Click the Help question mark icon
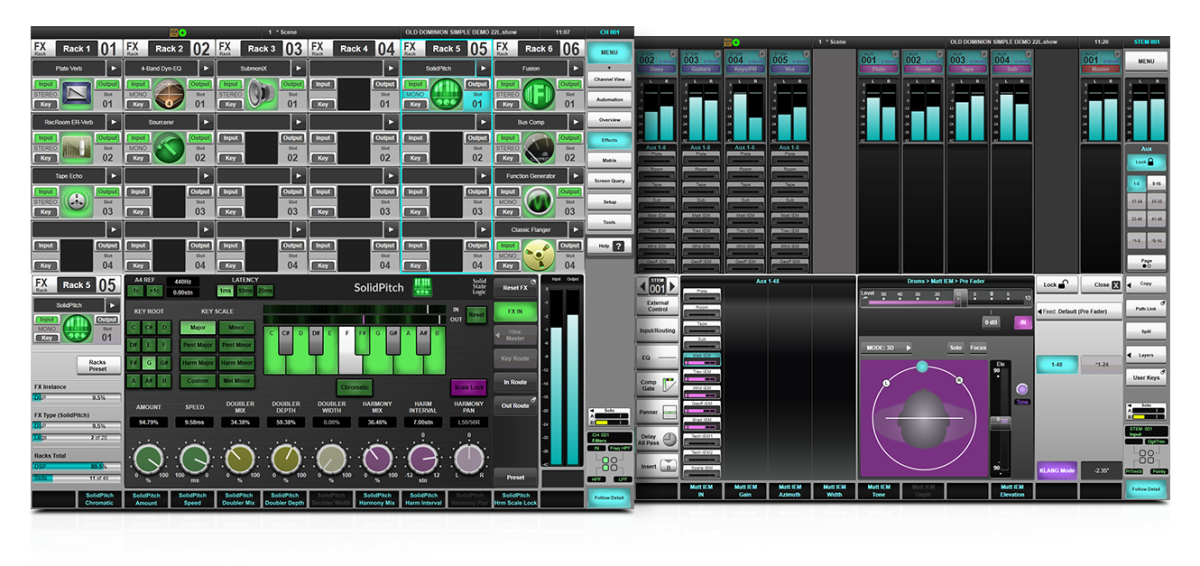The width and height of the screenshot is (1200, 566). [x=617, y=245]
